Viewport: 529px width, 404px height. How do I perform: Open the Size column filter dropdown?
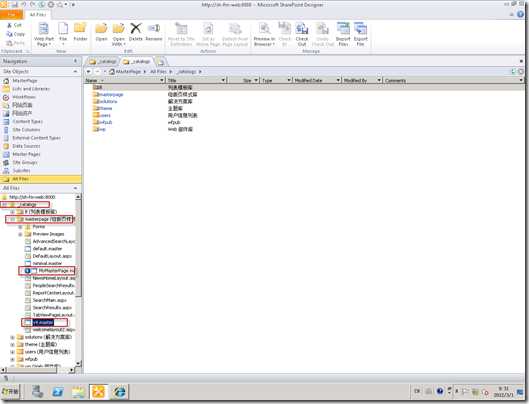pos(256,80)
